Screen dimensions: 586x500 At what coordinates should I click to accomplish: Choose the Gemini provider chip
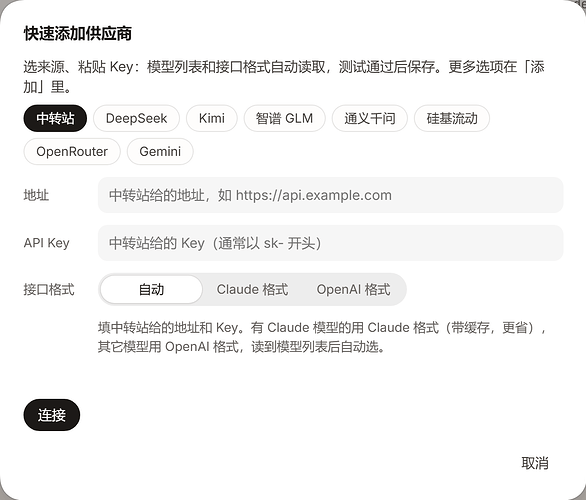(160, 152)
